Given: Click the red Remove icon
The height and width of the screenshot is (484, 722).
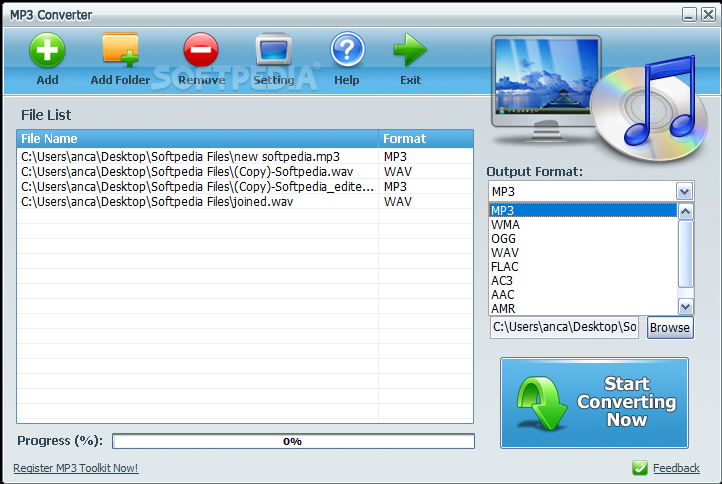Looking at the screenshot, I should pos(201,50).
